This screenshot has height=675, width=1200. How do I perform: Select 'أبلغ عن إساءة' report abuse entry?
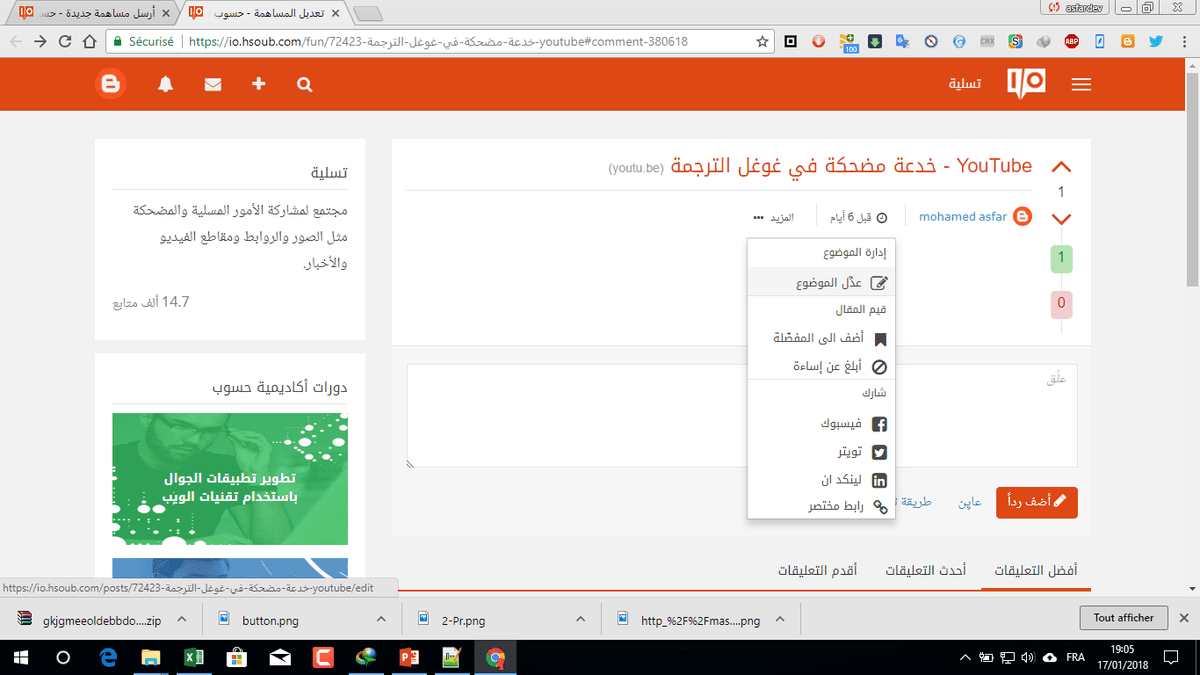821,367
